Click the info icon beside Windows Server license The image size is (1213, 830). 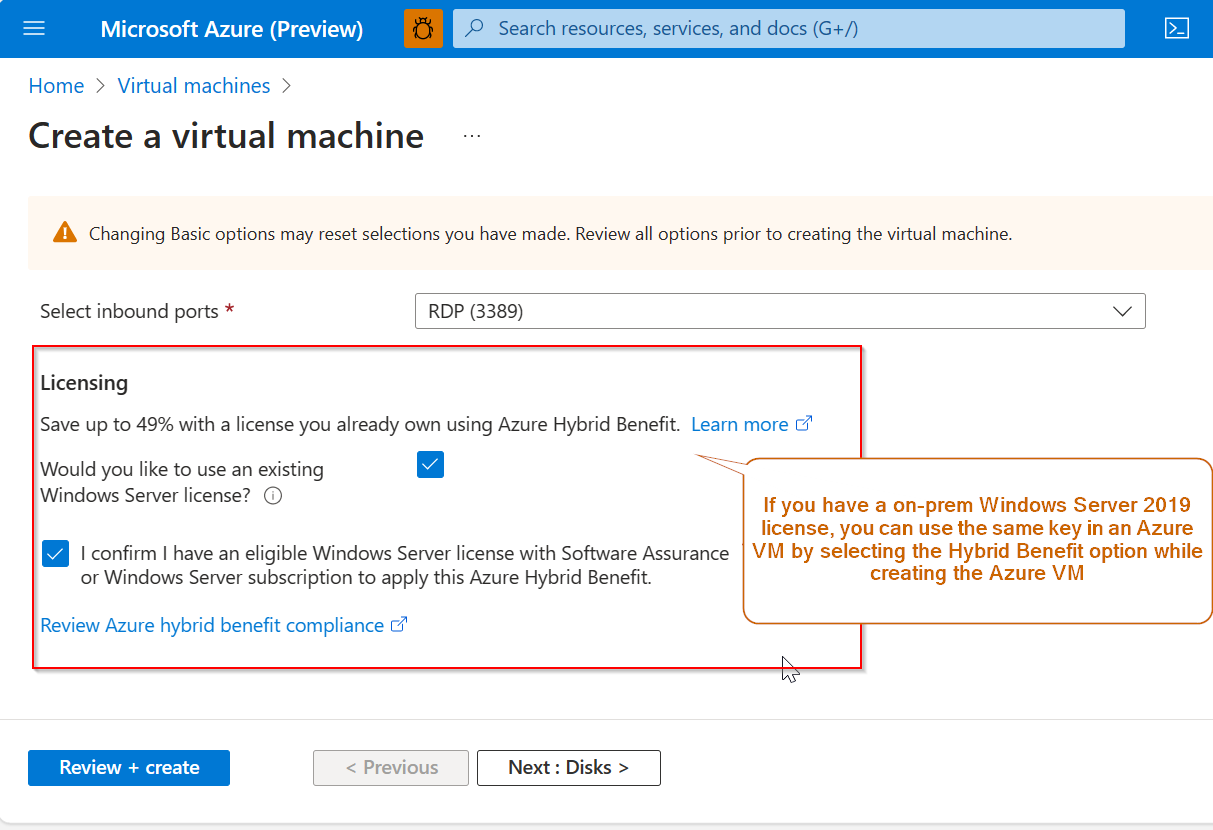[x=273, y=496]
